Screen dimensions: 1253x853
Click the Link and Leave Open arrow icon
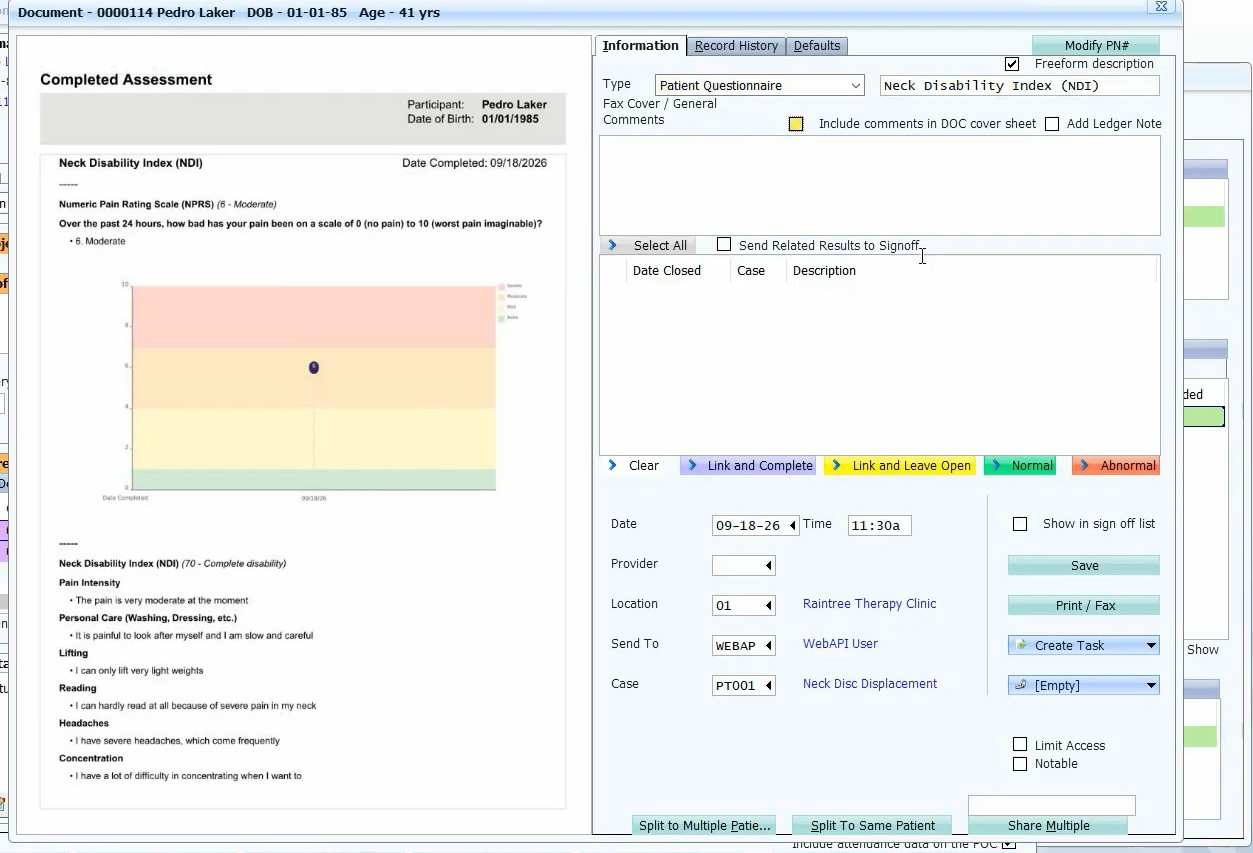(x=836, y=466)
